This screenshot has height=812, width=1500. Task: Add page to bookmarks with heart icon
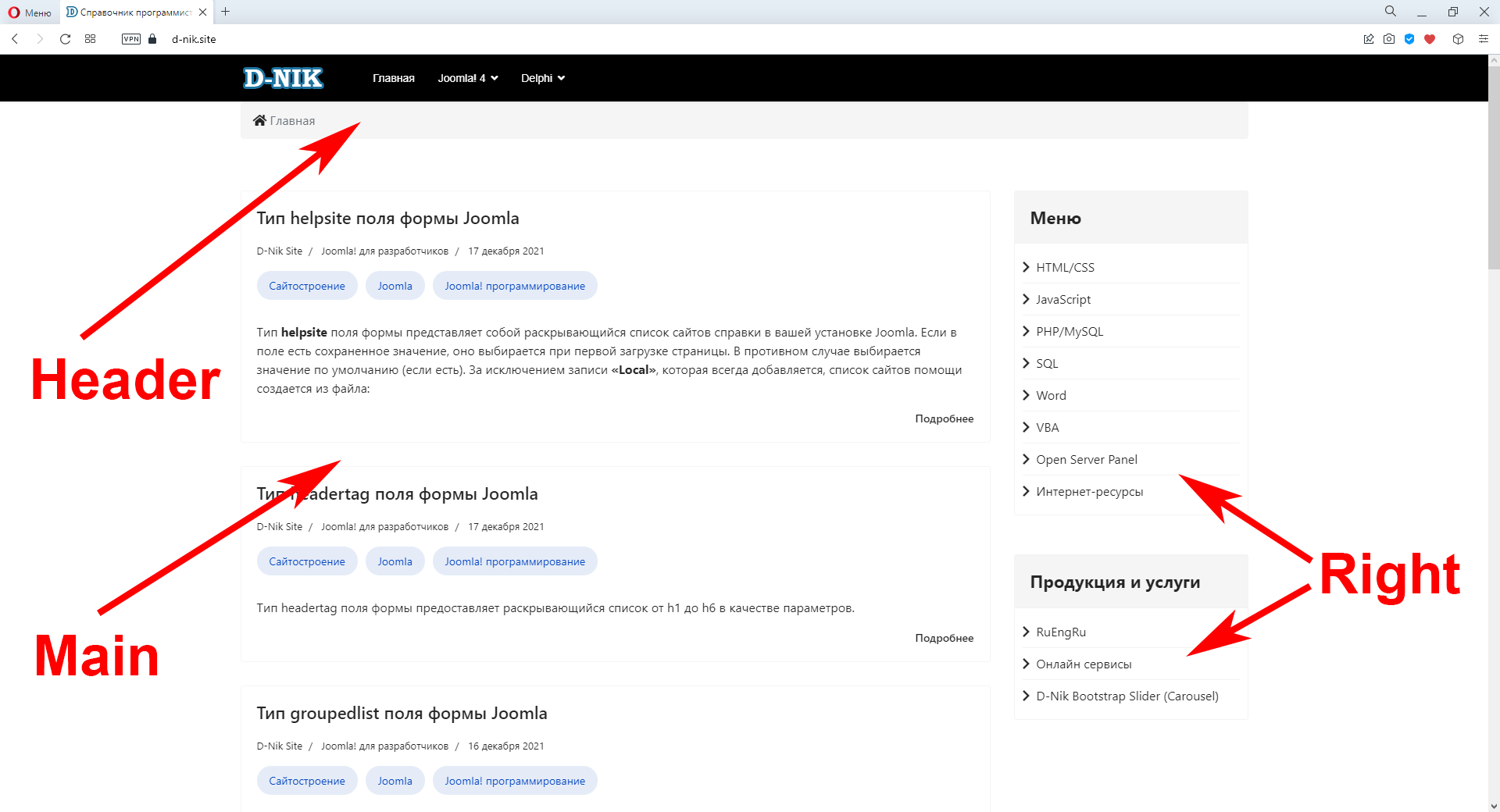1430,39
